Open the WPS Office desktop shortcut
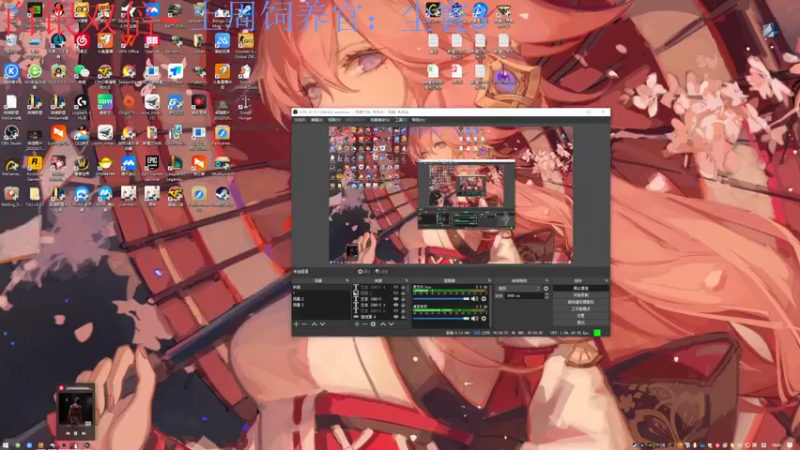Screen dimensions: 800x450 129,42
